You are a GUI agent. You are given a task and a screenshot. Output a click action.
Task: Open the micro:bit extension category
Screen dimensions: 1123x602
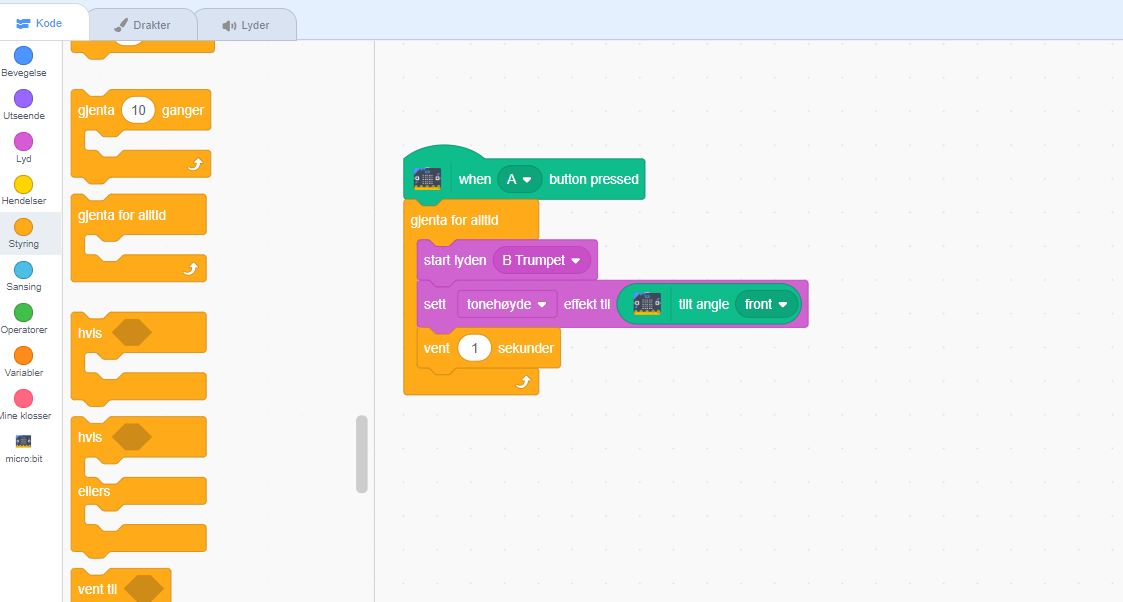coord(24,448)
